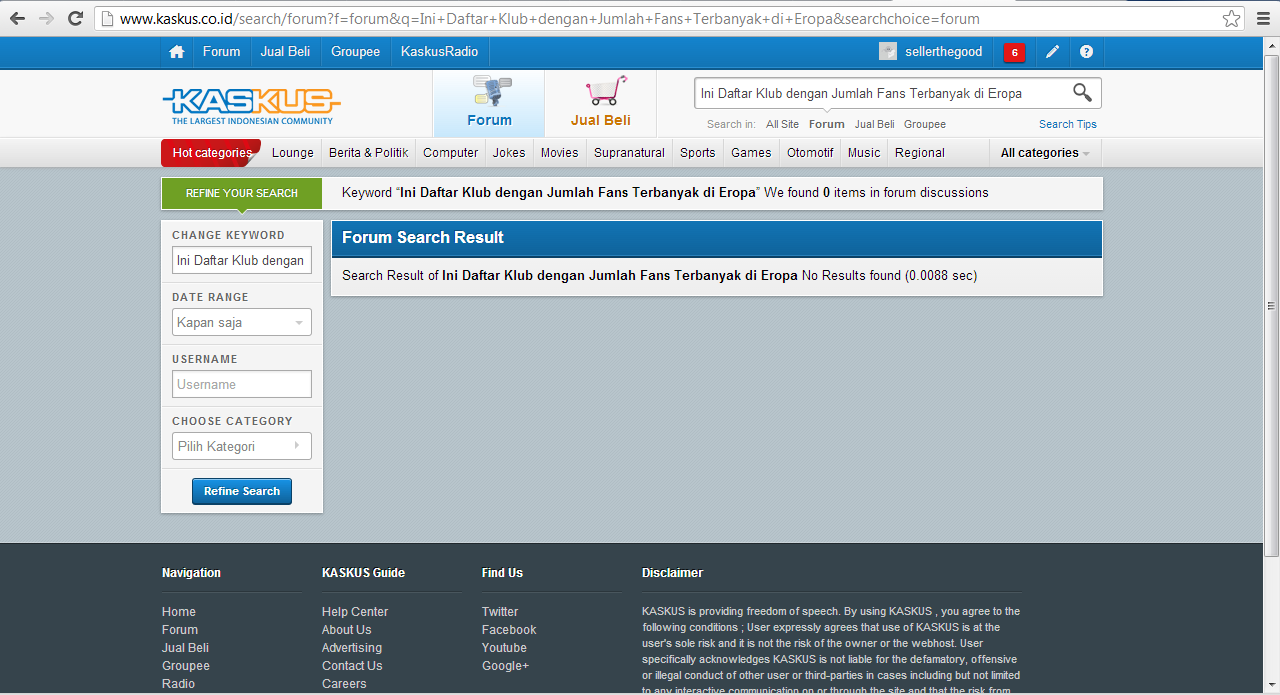Open the Kapan saja date range dropdown

click(x=242, y=322)
